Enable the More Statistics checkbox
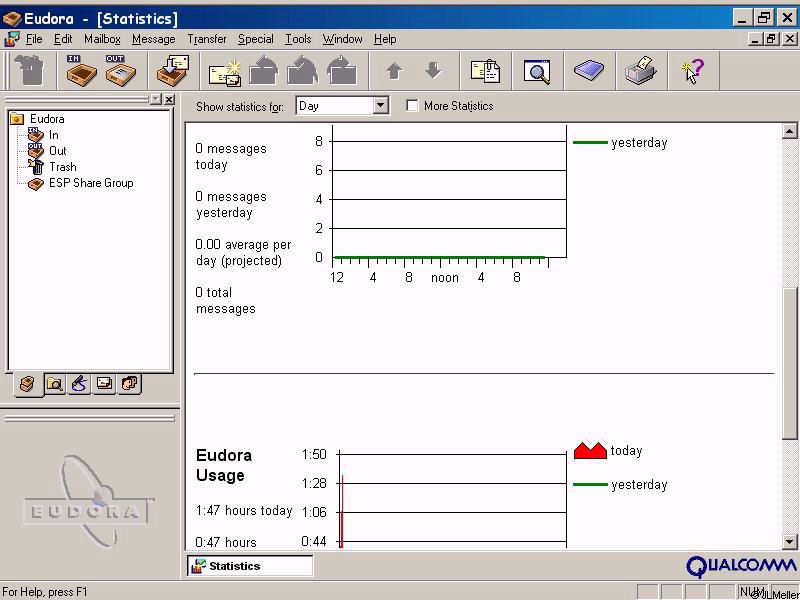This screenshot has width=800, height=600. (x=412, y=106)
